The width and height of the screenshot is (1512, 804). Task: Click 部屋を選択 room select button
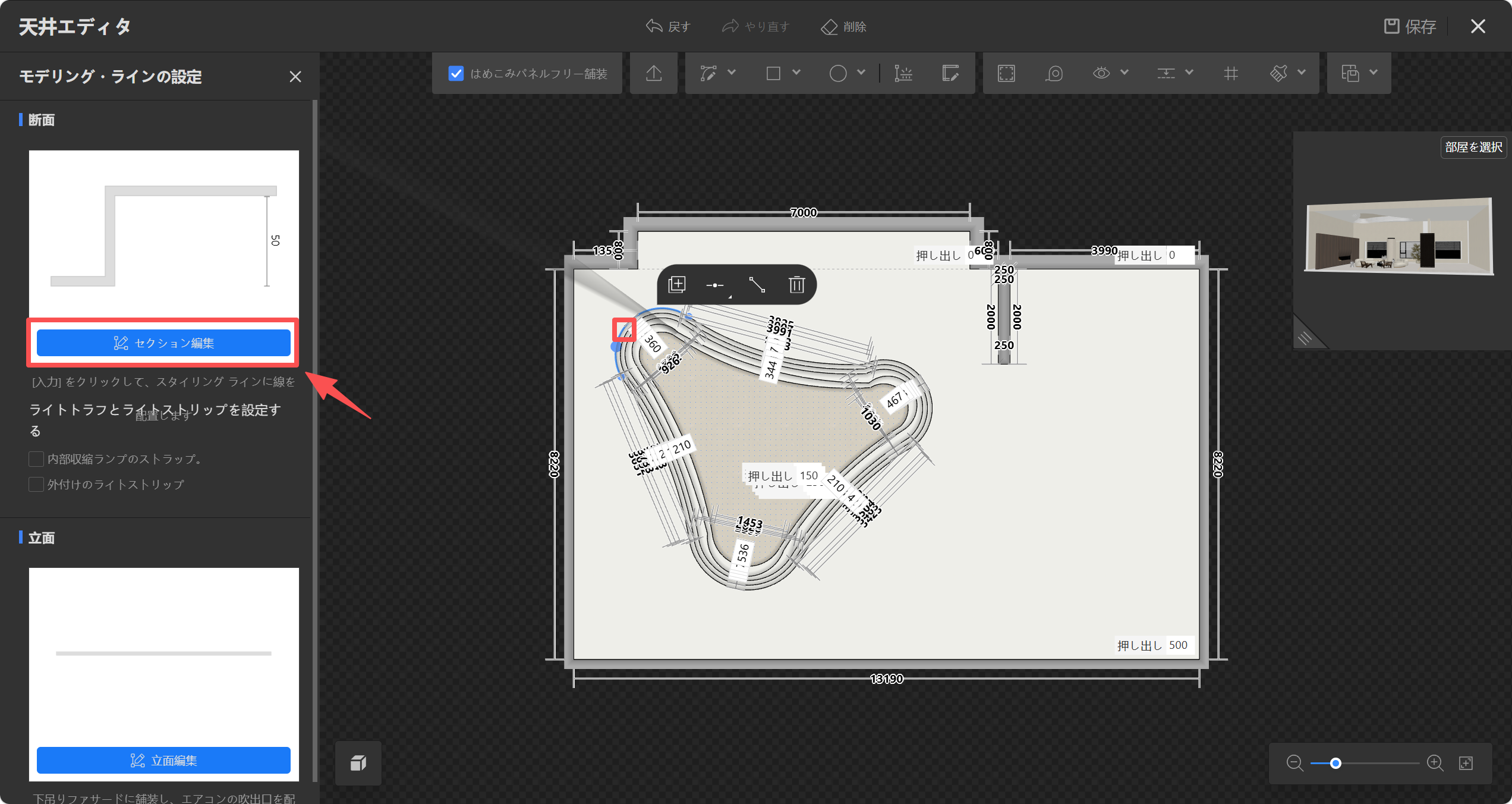(x=1473, y=147)
